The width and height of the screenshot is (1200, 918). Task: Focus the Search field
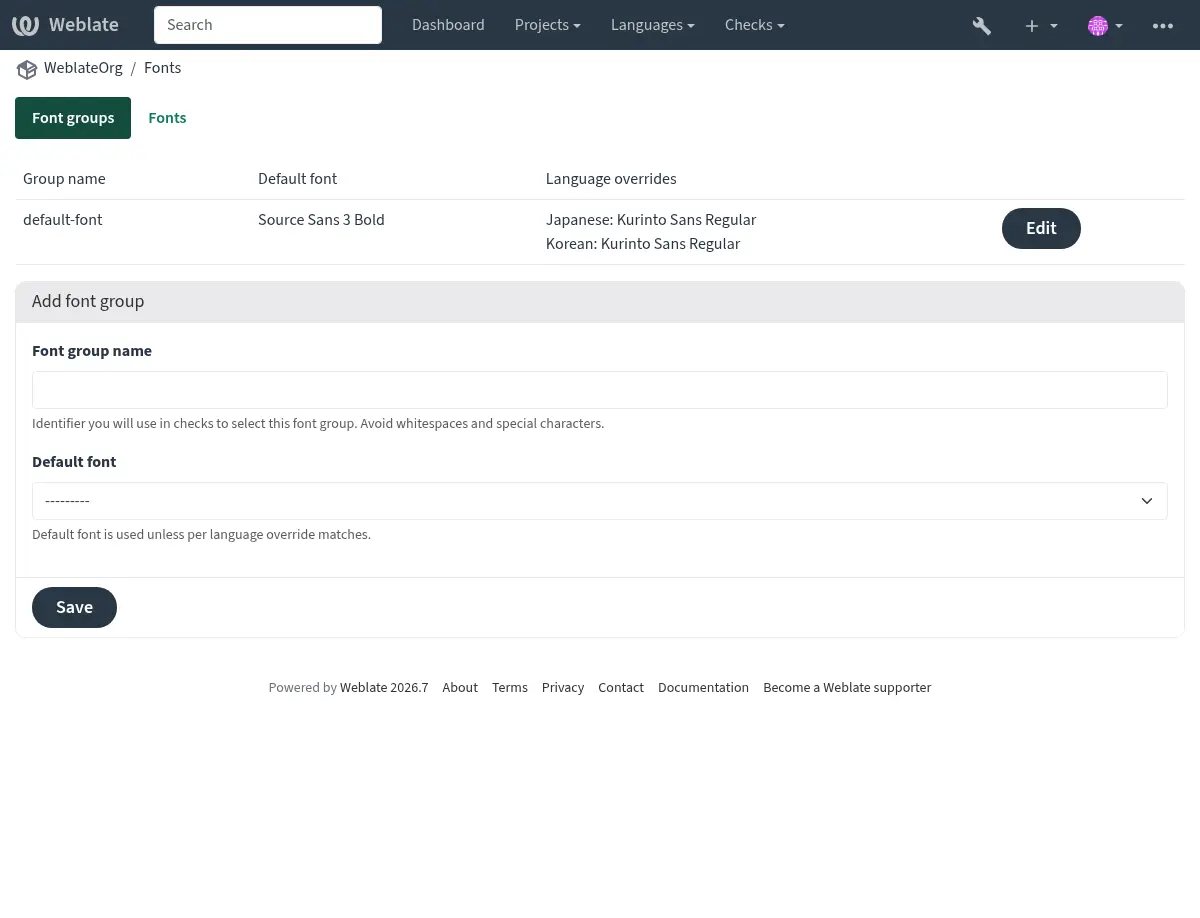pyautogui.click(x=268, y=25)
